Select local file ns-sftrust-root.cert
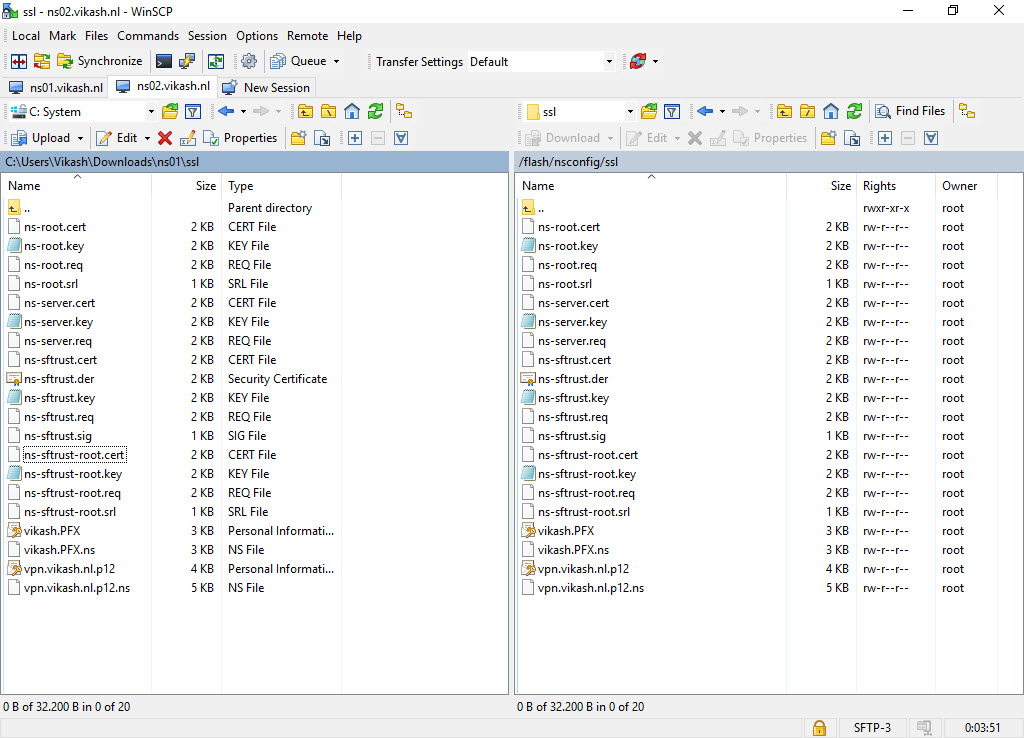This screenshot has height=738, width=1024. 74,455
